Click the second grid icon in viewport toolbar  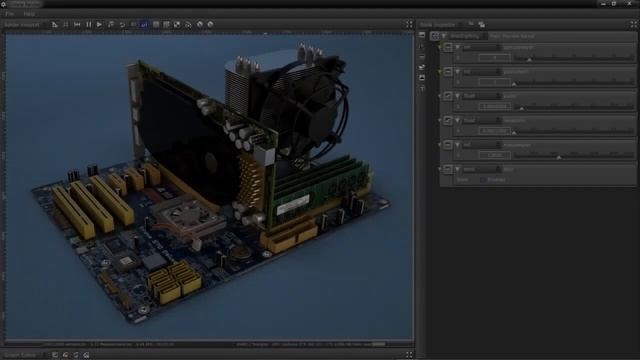166,24
